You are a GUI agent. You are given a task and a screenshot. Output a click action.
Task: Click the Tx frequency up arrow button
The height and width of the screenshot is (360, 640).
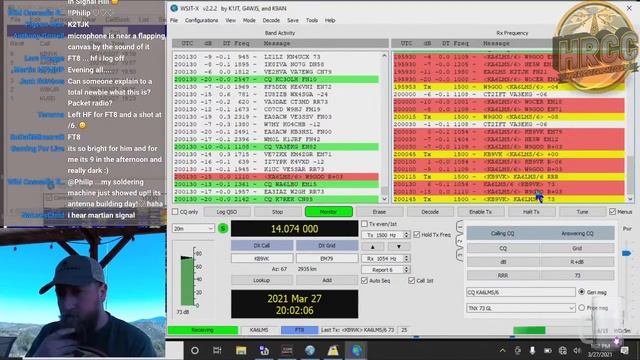tap(373, 247)
